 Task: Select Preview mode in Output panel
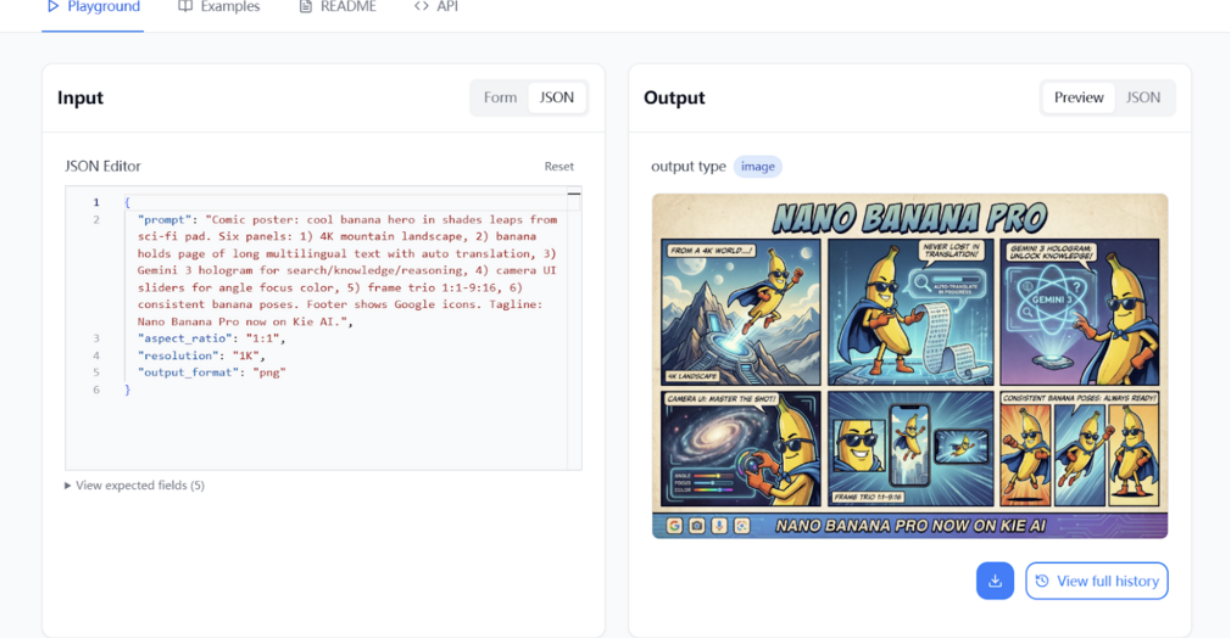tap(1079, 97)
